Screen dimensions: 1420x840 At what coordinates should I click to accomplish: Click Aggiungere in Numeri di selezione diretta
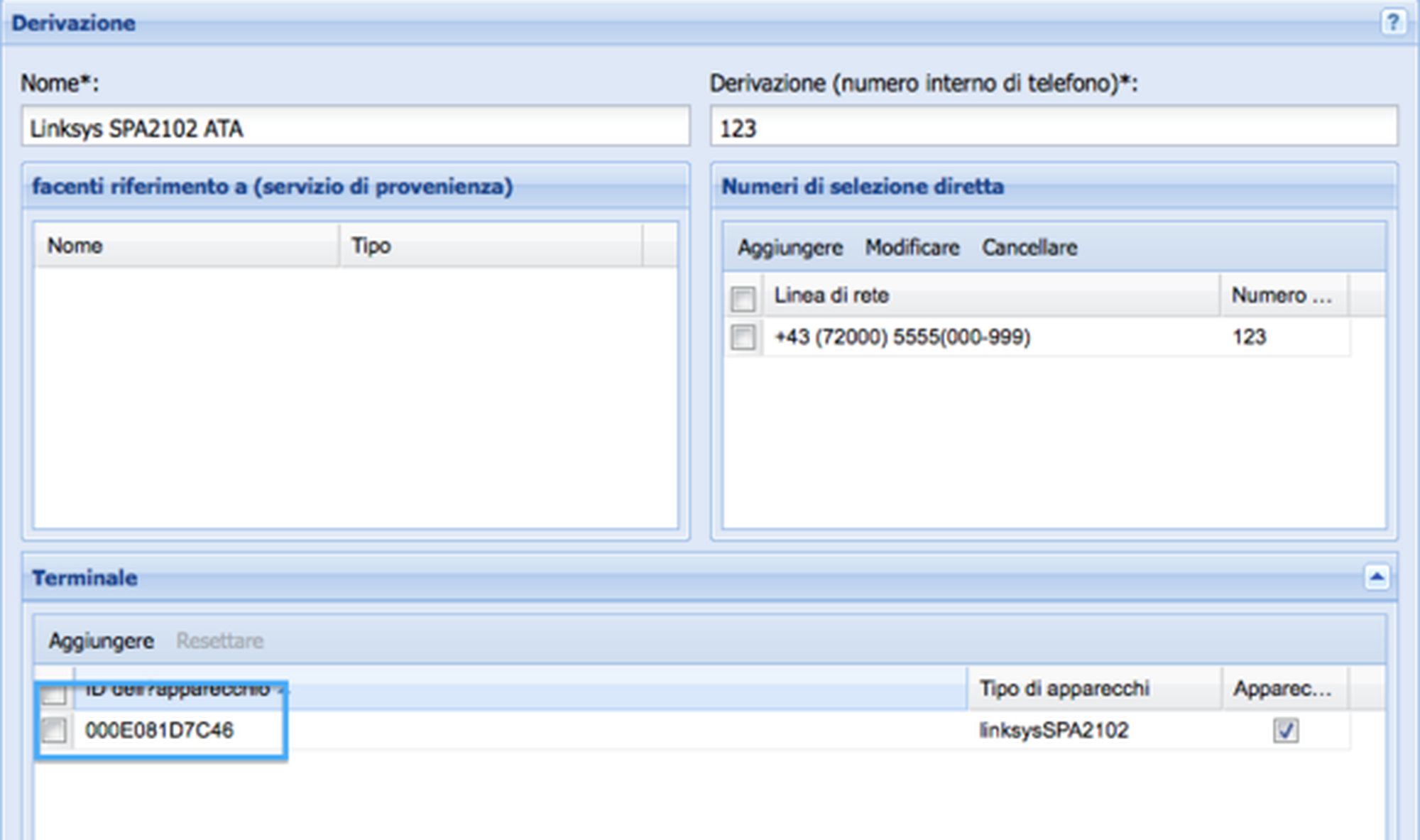(x=790, y=248)
